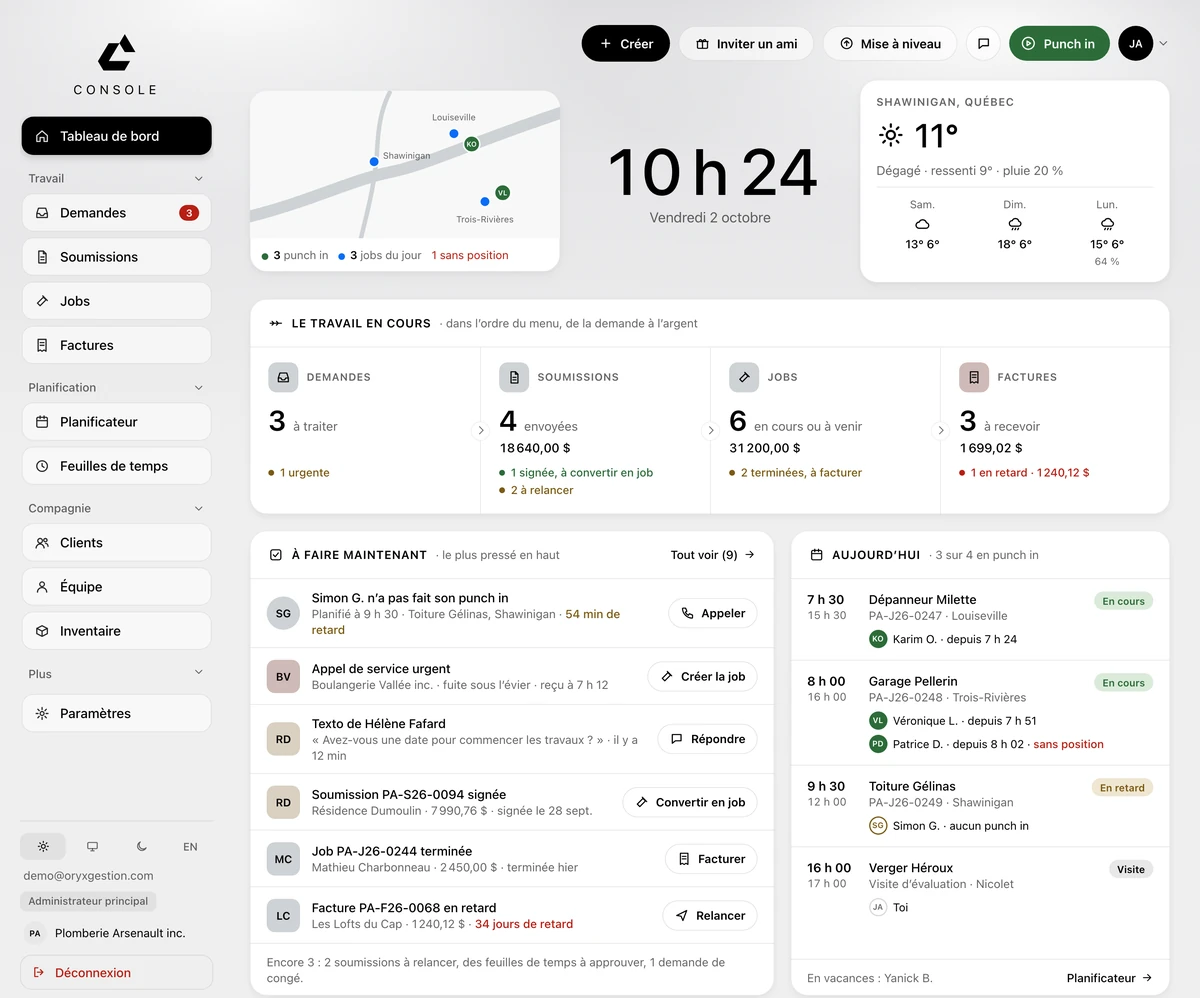This screenshot has height=998, width=1200.
Task: Click the KO marker on the map
Action: pyautogui.click(x=471, y=144)
